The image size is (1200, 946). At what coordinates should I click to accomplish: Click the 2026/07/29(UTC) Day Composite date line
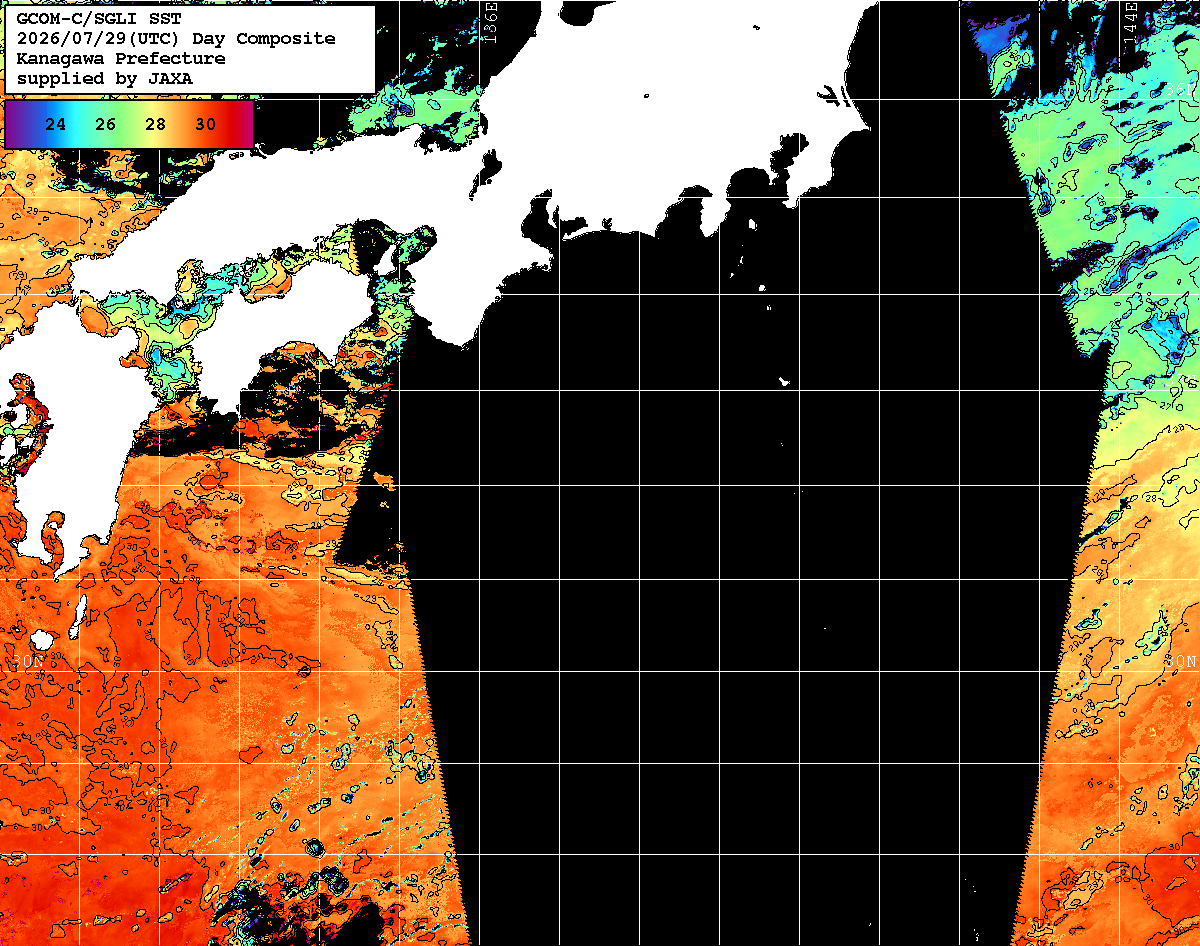coord(176,39)
